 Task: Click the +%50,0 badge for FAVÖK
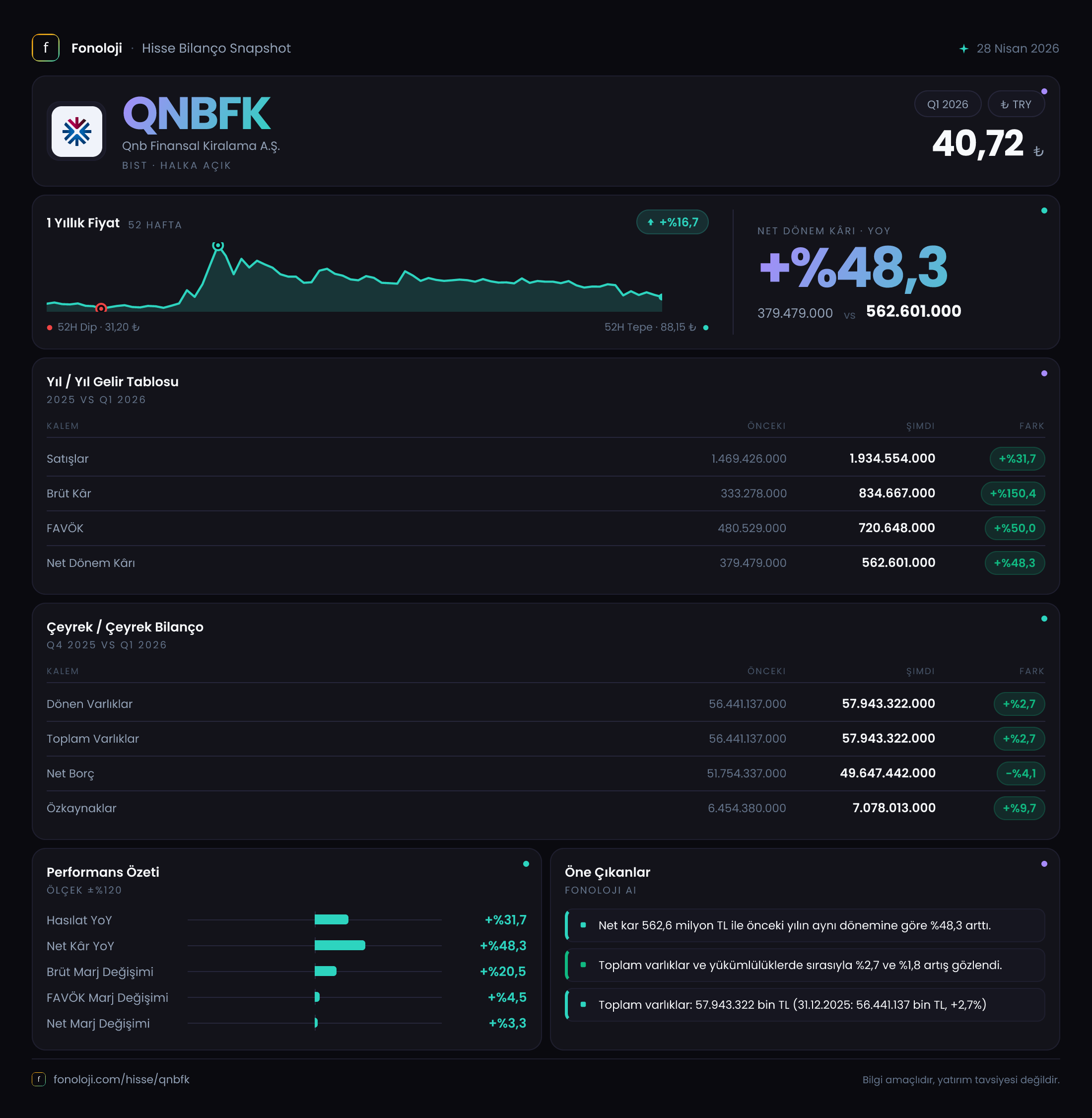point(1015,528)
